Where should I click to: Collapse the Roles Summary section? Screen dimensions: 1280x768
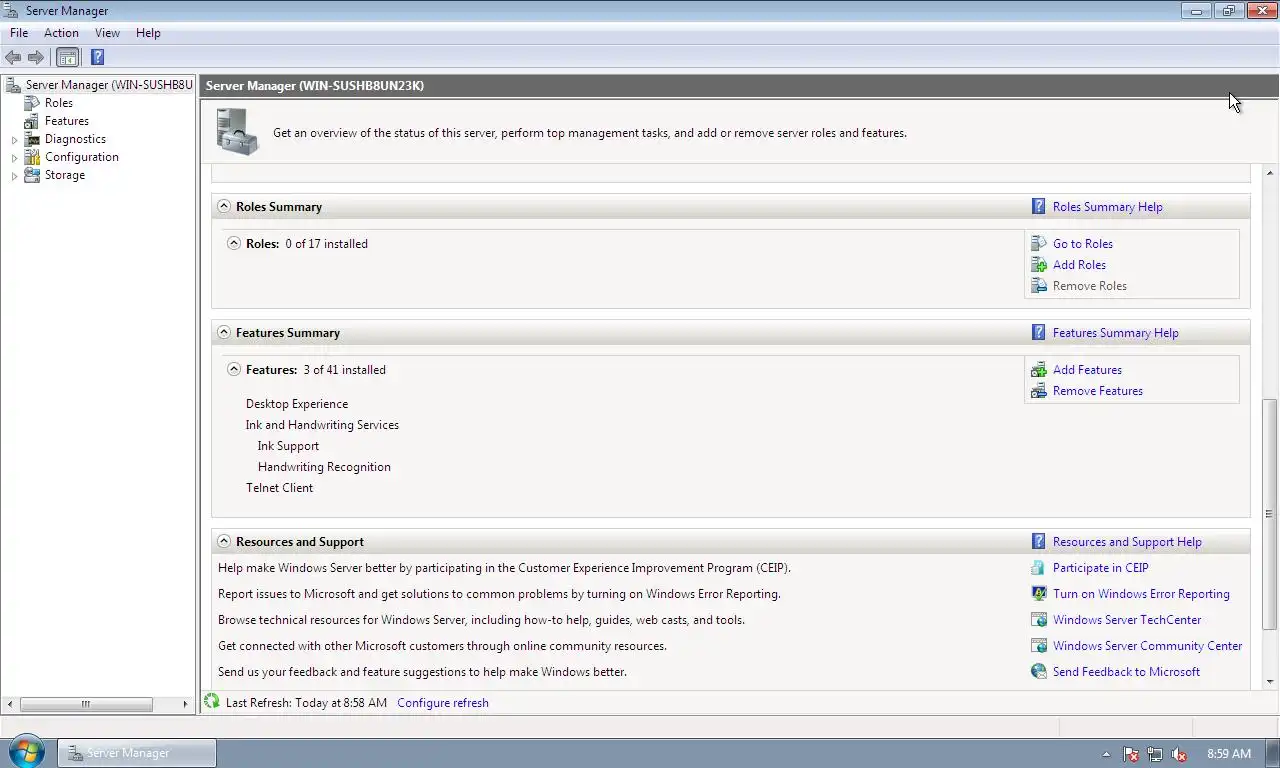click(224, 207)
